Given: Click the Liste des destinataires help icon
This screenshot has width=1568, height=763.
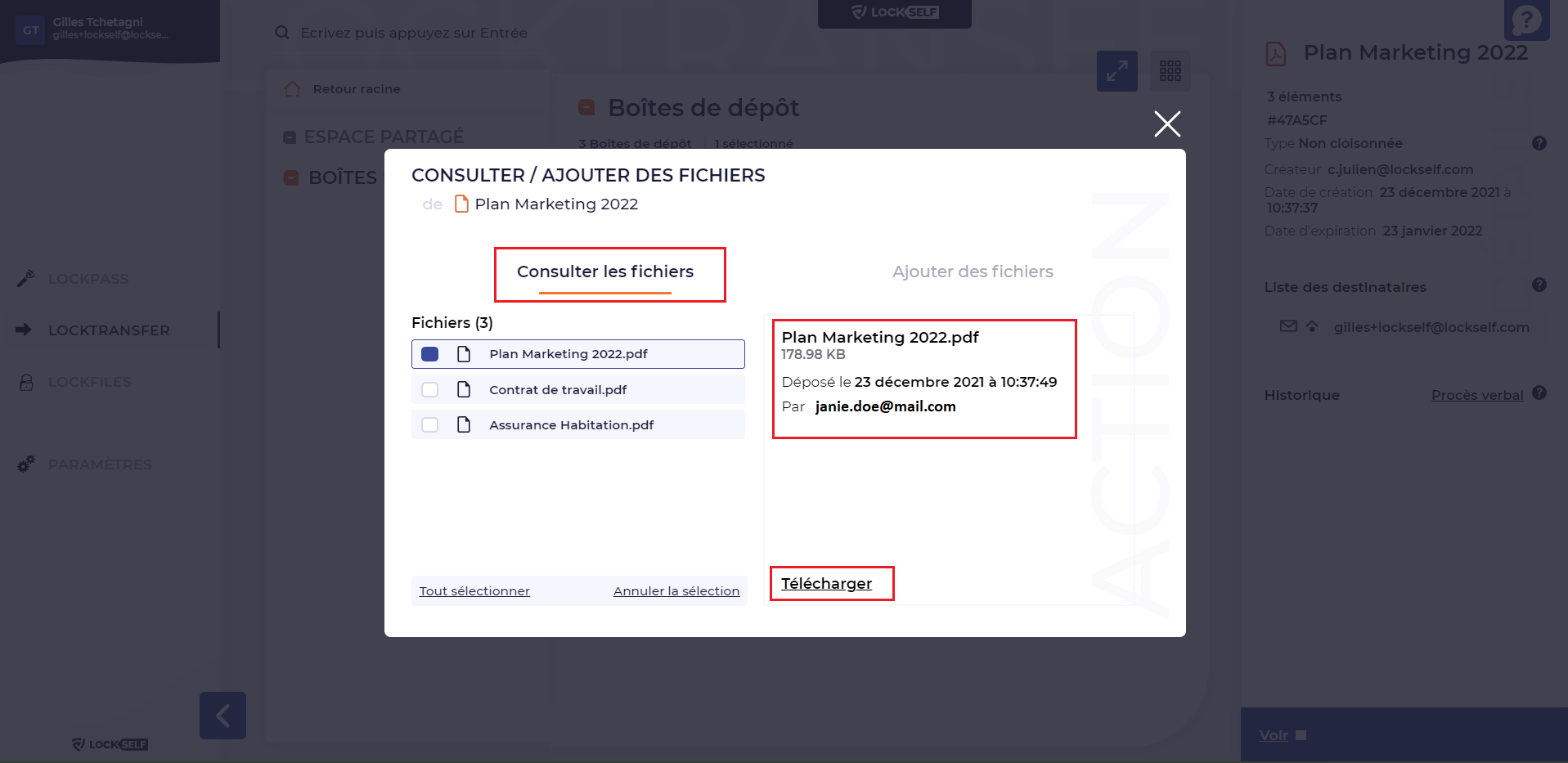Looking at the screenshot, I should click(1539, 285).
